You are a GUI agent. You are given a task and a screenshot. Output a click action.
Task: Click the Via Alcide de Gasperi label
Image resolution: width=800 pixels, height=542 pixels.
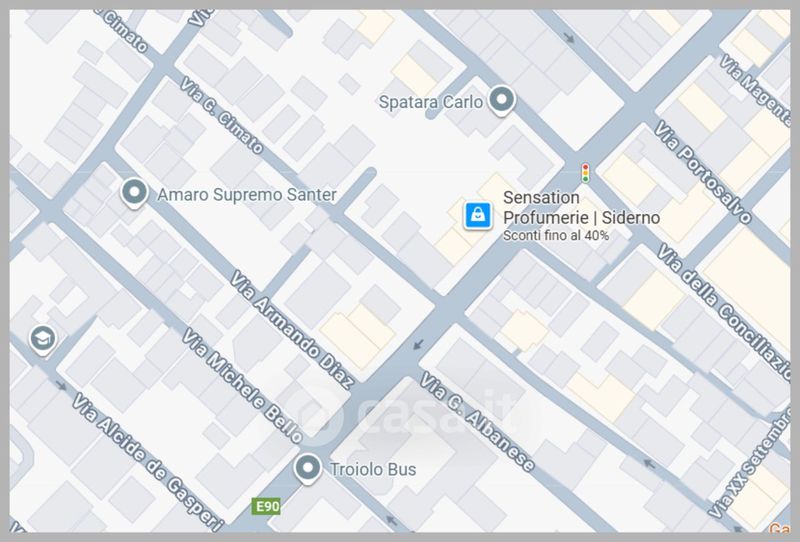click(148, 462)
